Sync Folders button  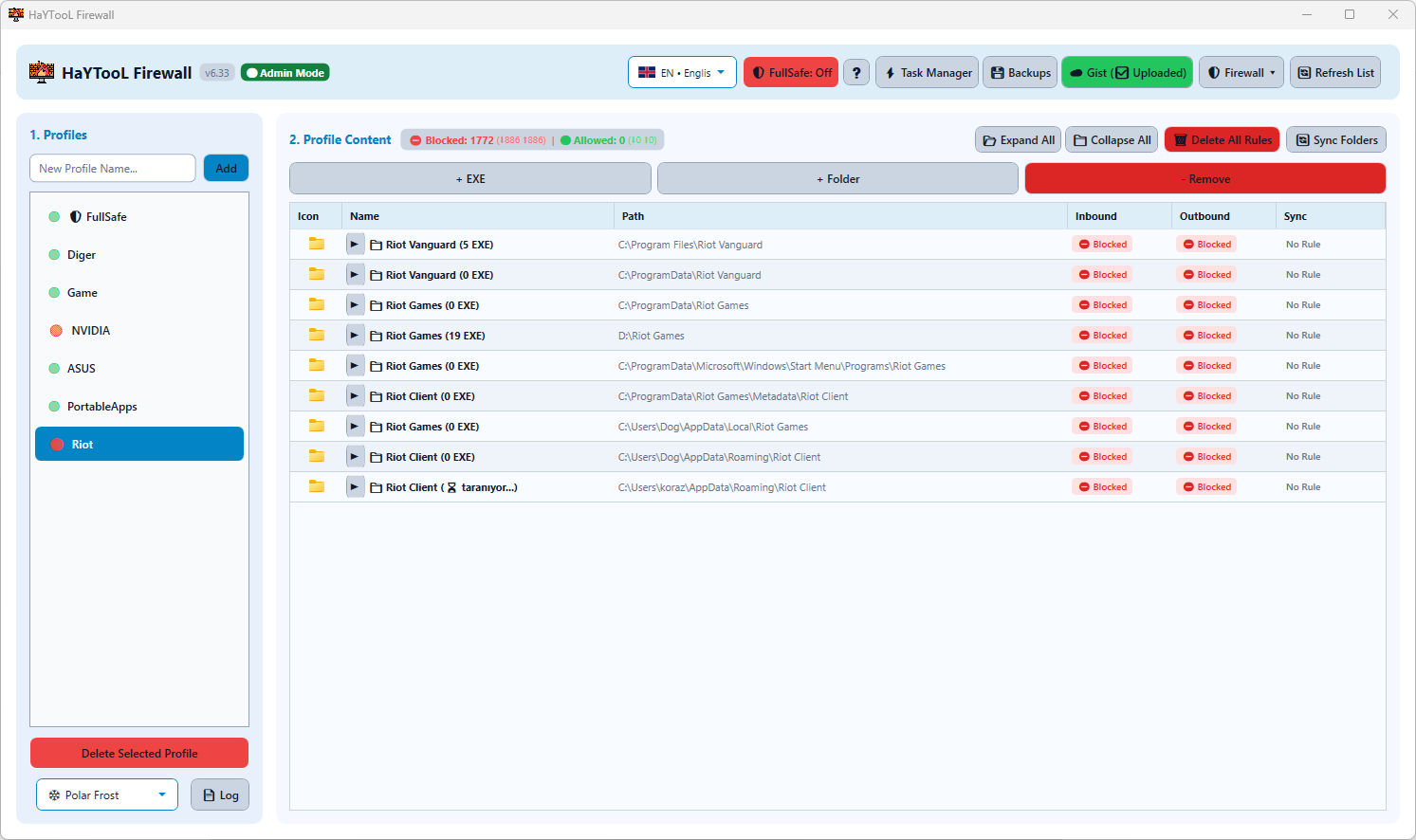[1336, 140]
